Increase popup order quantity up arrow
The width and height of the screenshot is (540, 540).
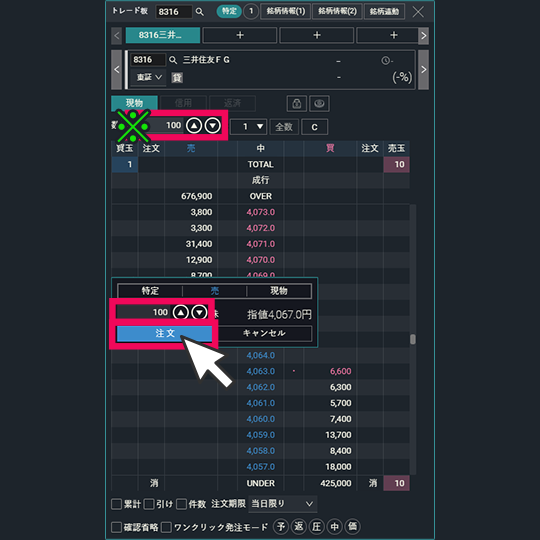[181, 312]
